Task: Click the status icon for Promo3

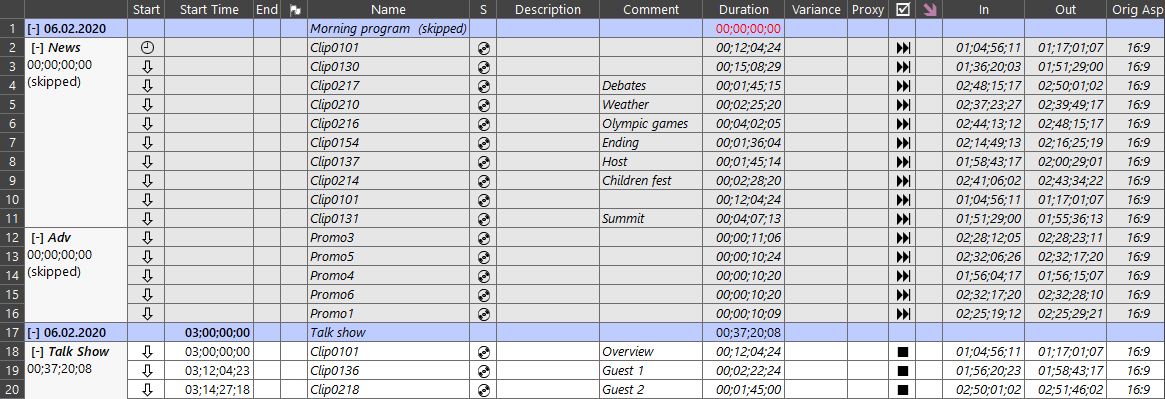Action: [484, 238]
